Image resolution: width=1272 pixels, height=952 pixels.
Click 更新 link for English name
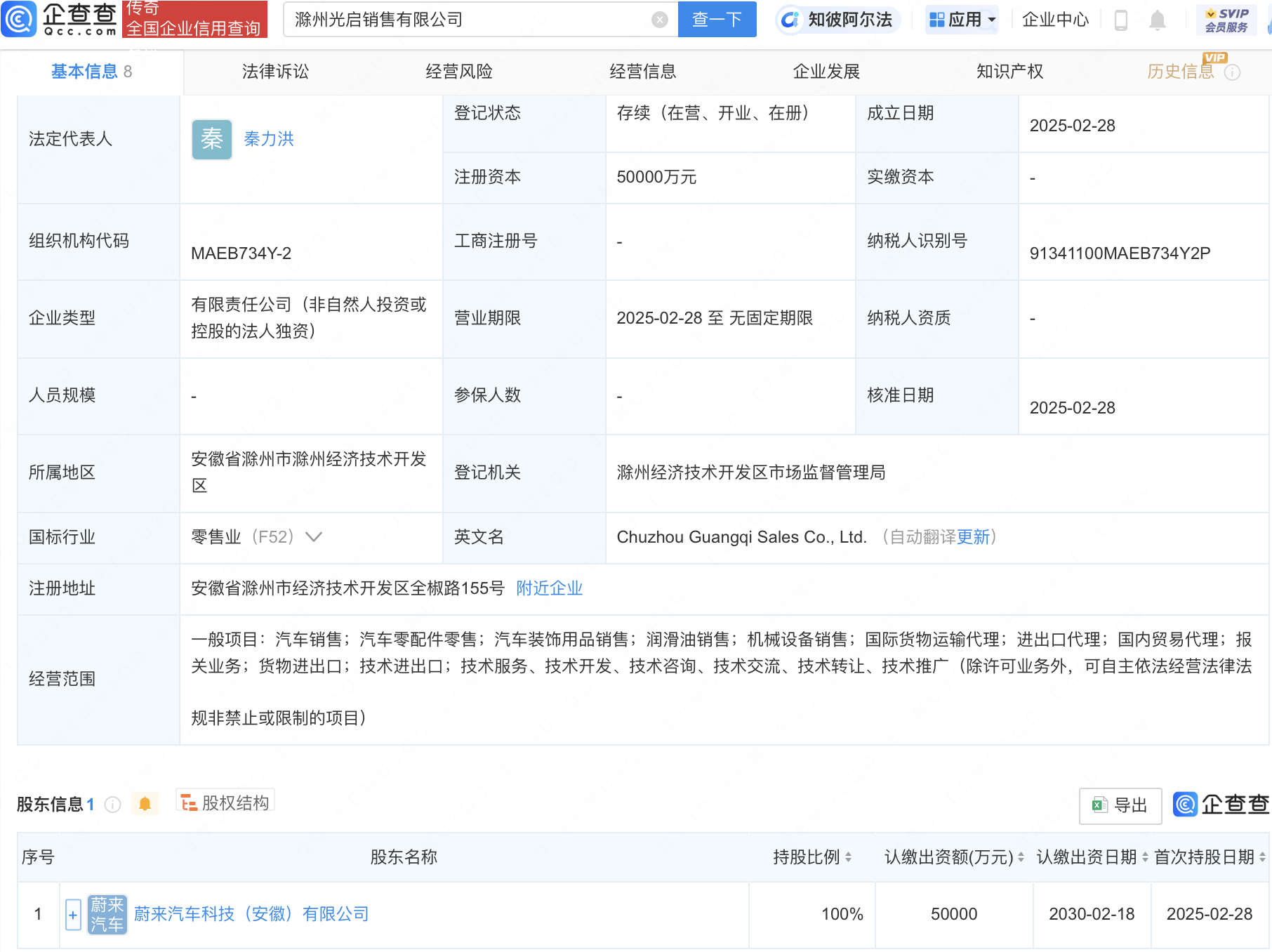click(x=973, y=537)
